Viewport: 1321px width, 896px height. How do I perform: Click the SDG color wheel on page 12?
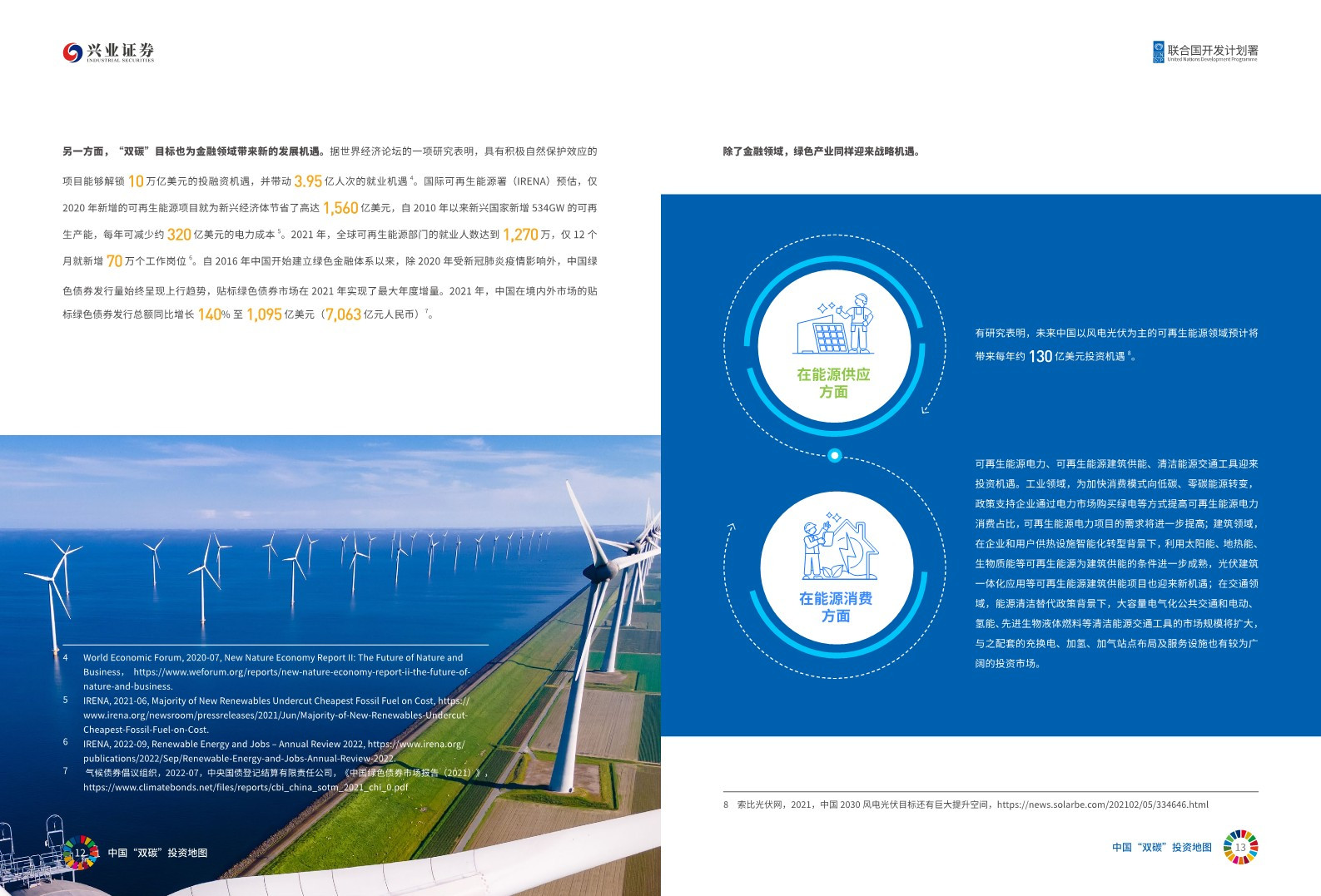pos(80,852)
